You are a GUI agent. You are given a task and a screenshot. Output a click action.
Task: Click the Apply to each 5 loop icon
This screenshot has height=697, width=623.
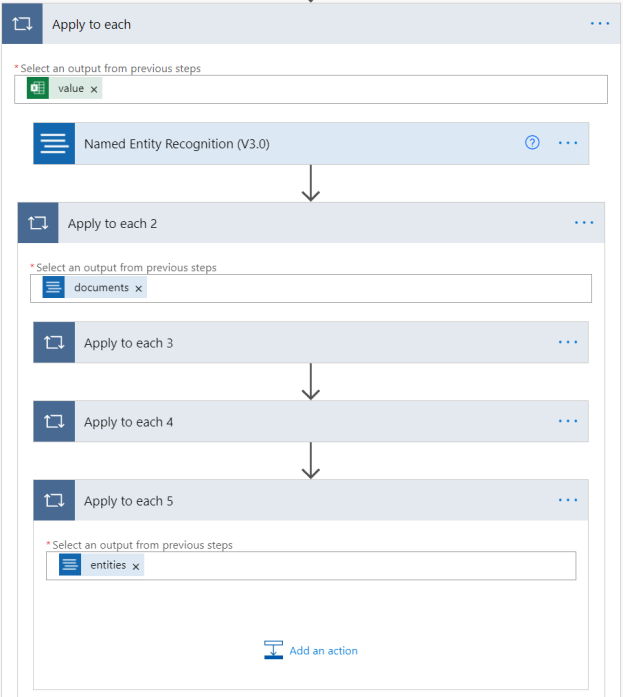(54, 500)
